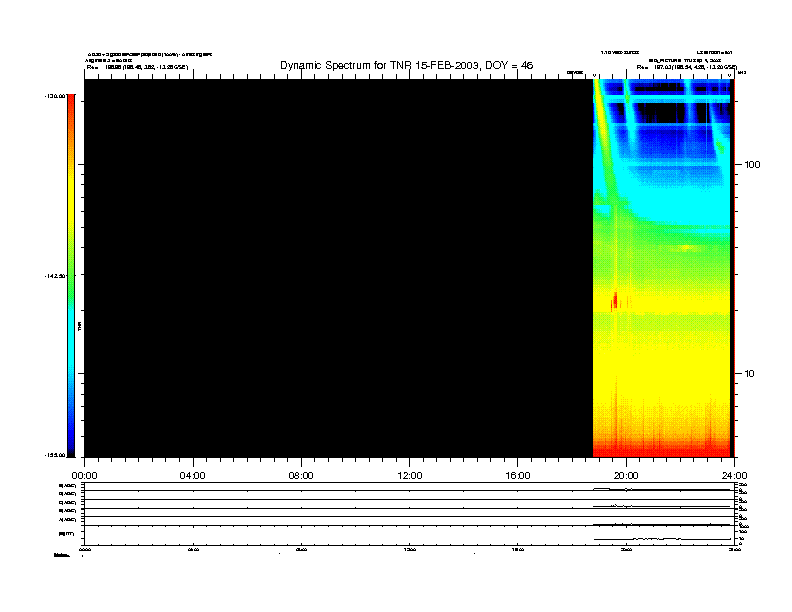Click the -130.00 color scale label

[x=55, y=96]
